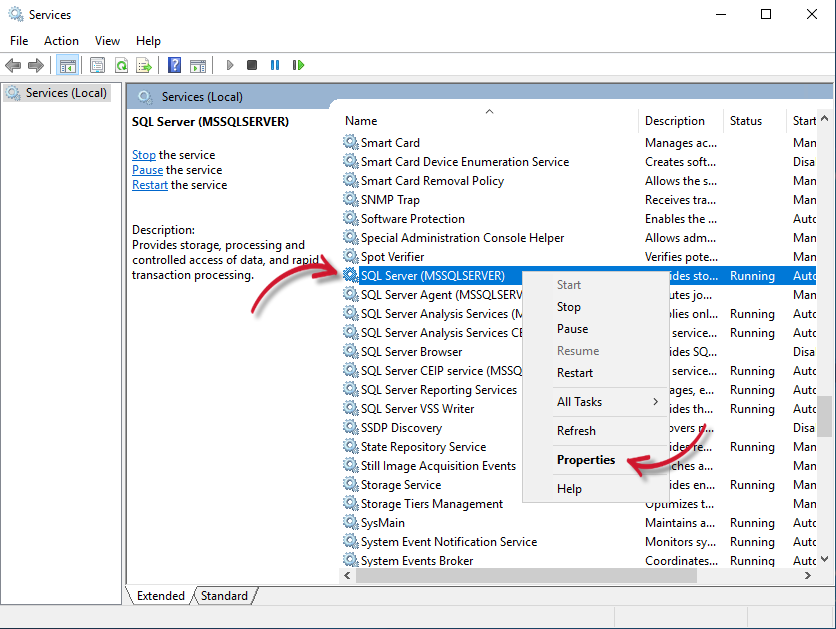Select SQL Server Browser in the services list
Screen dimensions: 836x629
click(x=410, y=352)
